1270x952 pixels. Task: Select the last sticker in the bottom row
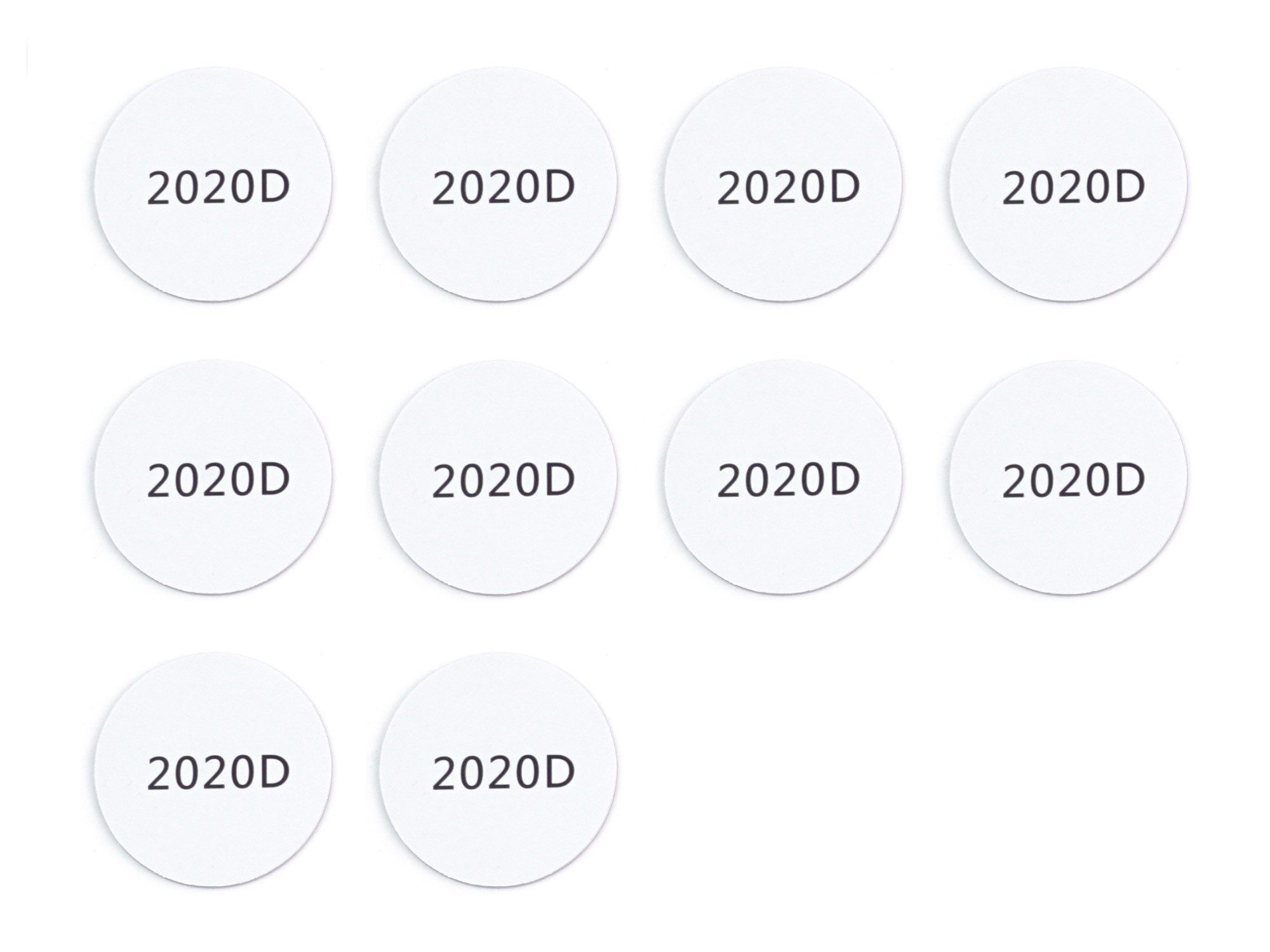(498, 770)
